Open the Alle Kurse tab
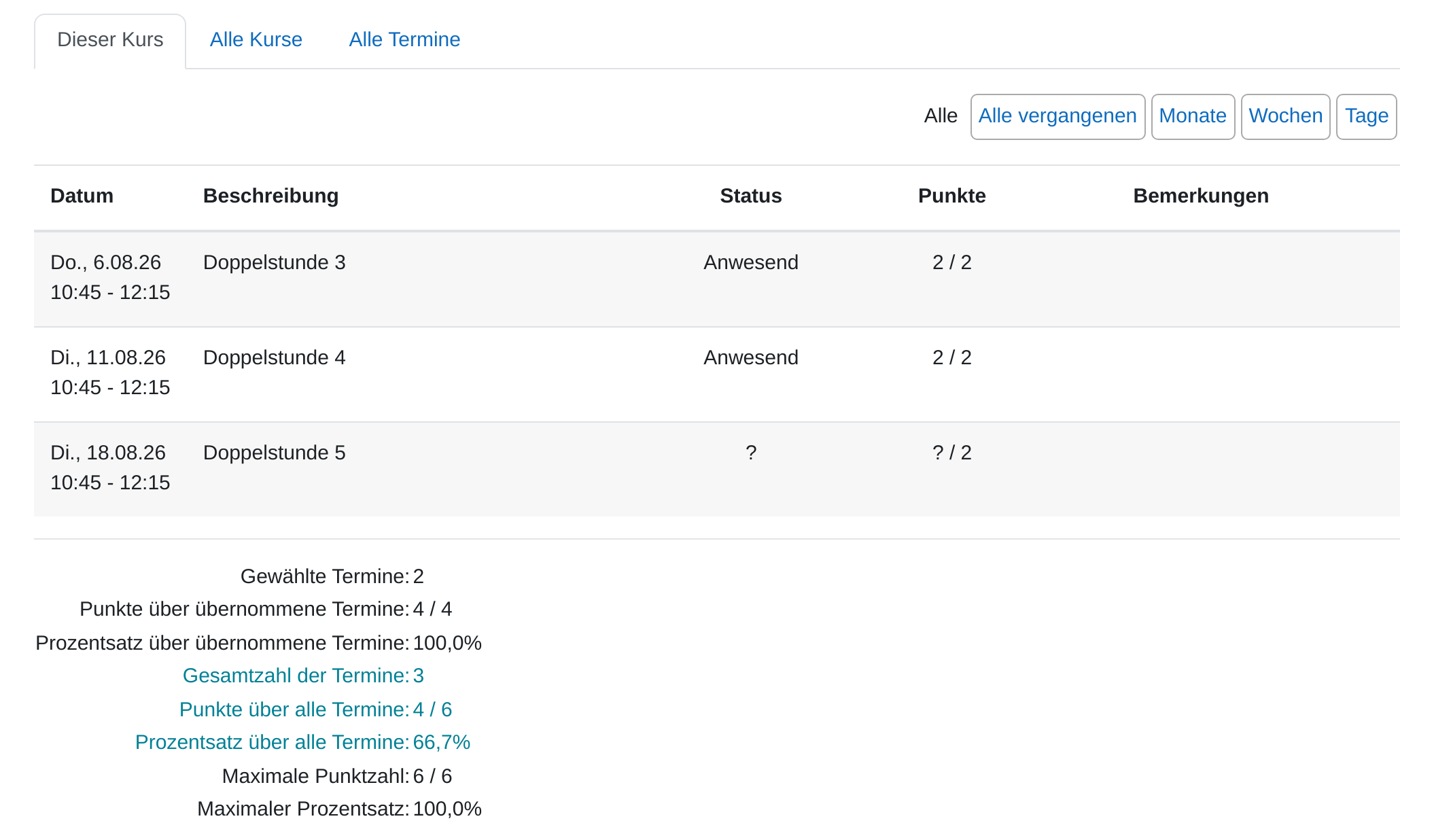The height and width of the screenshot is (840, 1434). tap(256, 40)
